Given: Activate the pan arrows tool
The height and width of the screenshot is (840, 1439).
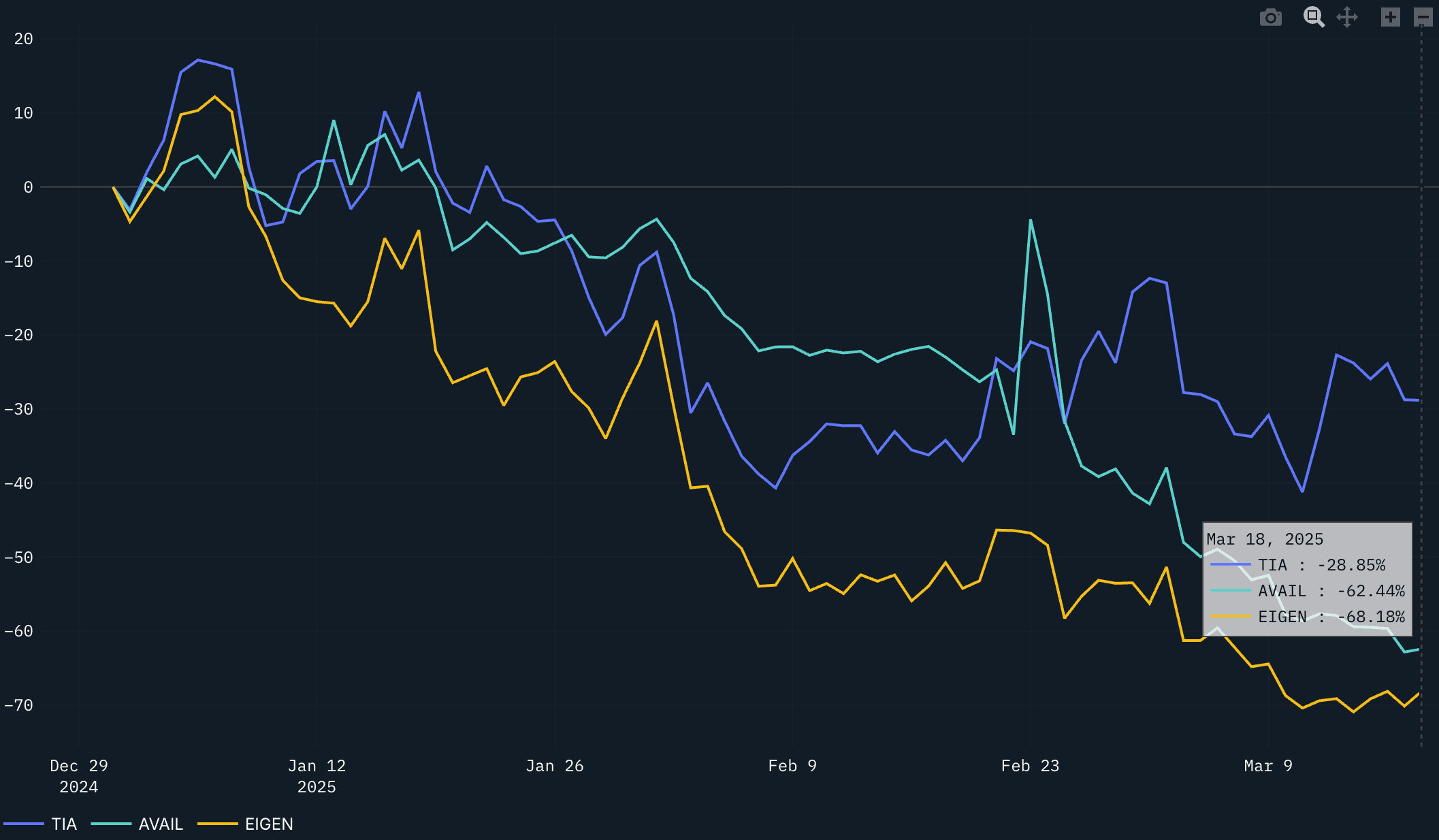Looking at the screenshot, I should click(1347, 17).
